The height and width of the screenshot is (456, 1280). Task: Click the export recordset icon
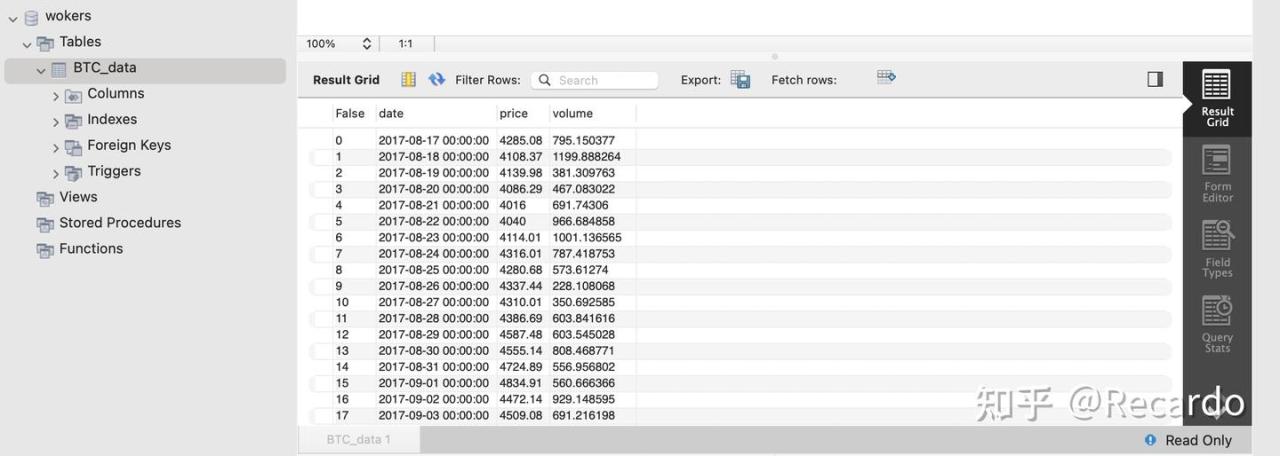(740, 80)
